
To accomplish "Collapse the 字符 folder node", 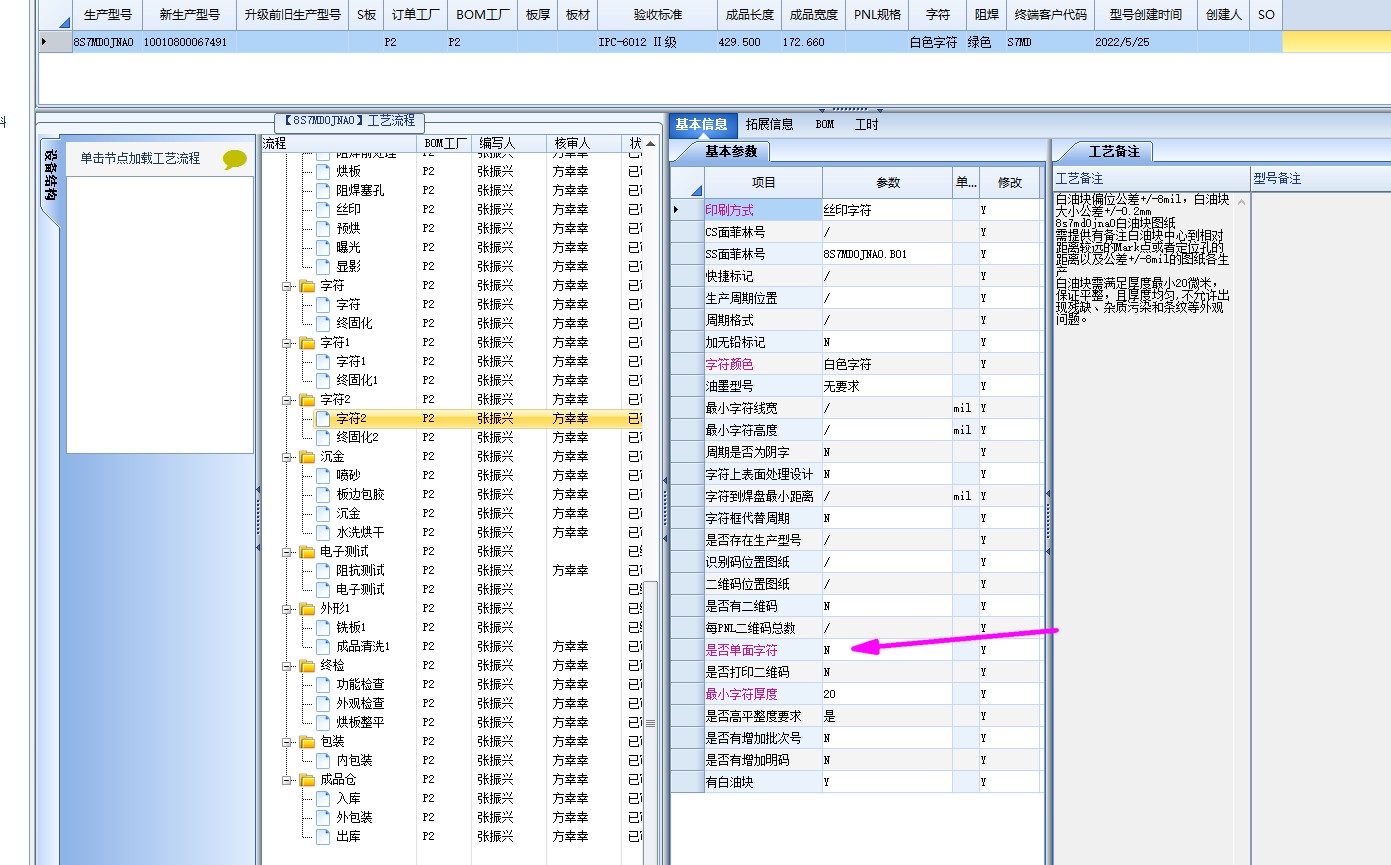I will (287, 286).
